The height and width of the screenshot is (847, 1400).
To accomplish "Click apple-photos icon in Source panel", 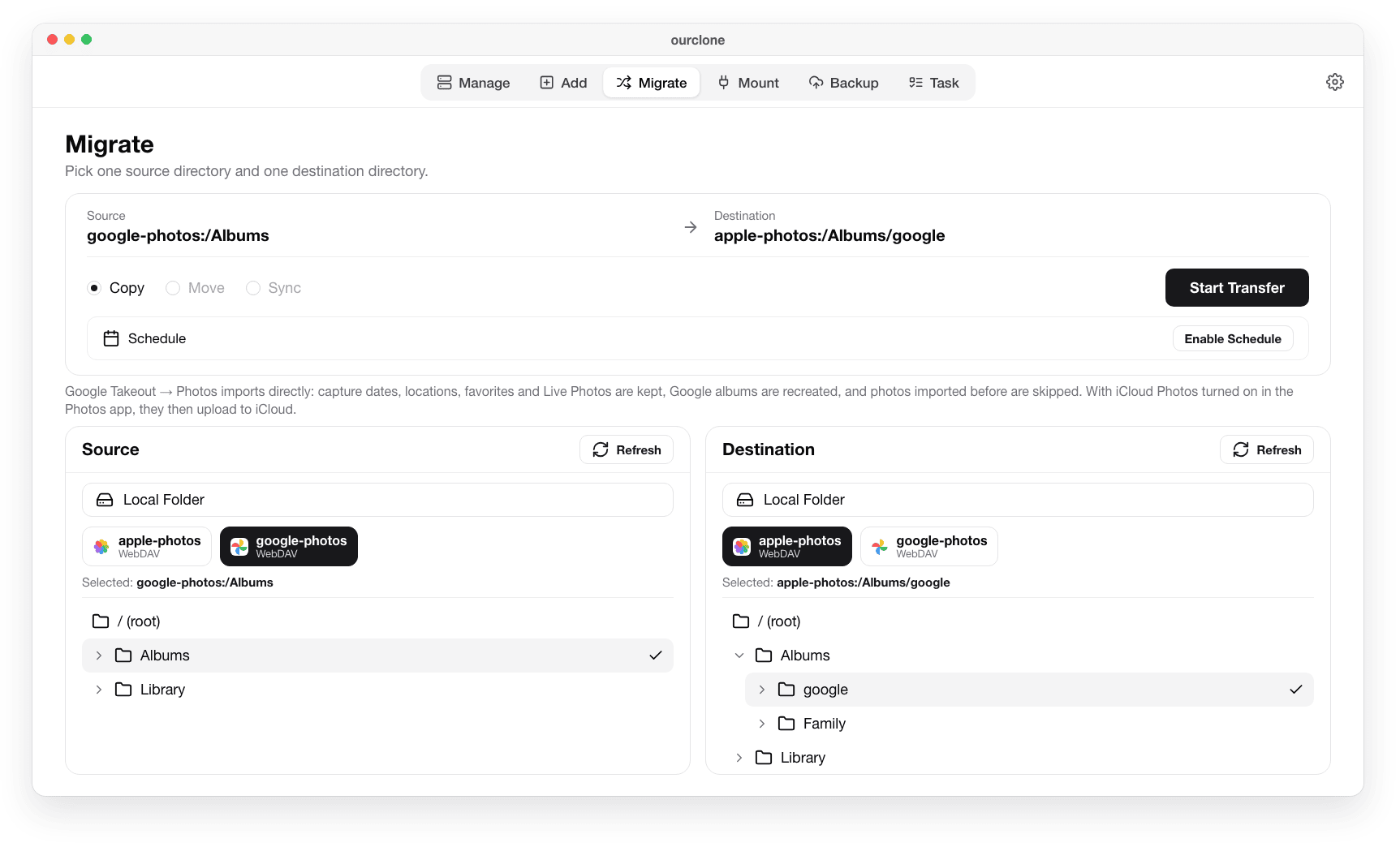I will [101, 547].
